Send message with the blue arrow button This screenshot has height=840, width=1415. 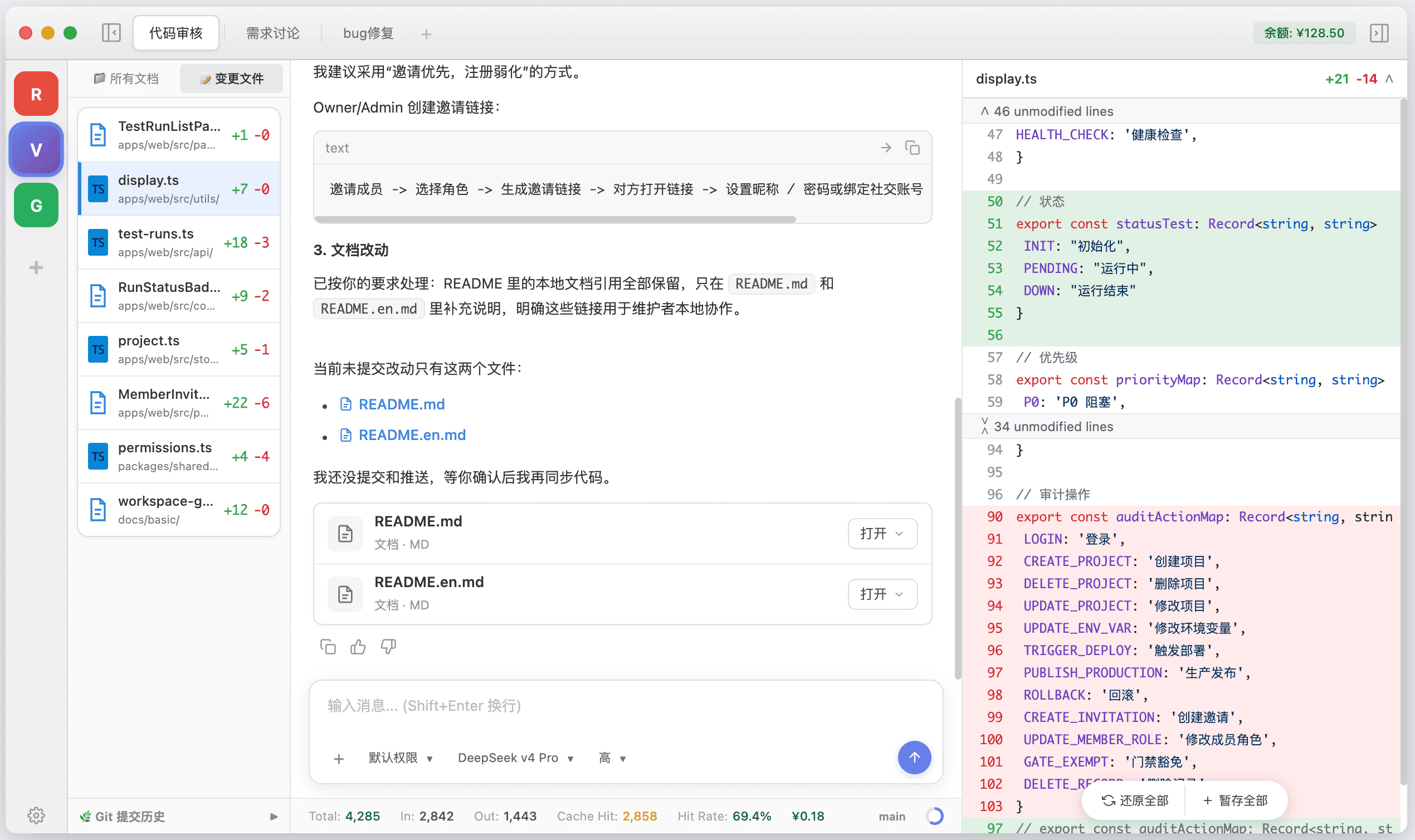point(914,758)
